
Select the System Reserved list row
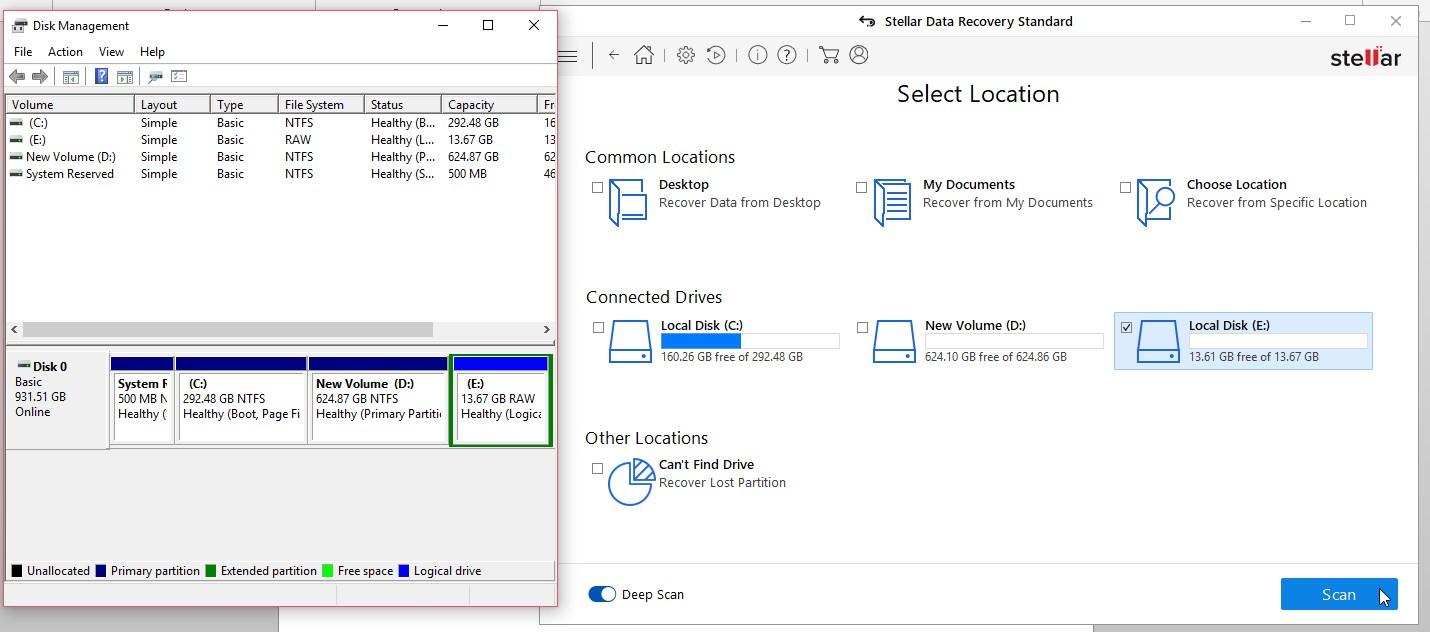click(280, 174)
